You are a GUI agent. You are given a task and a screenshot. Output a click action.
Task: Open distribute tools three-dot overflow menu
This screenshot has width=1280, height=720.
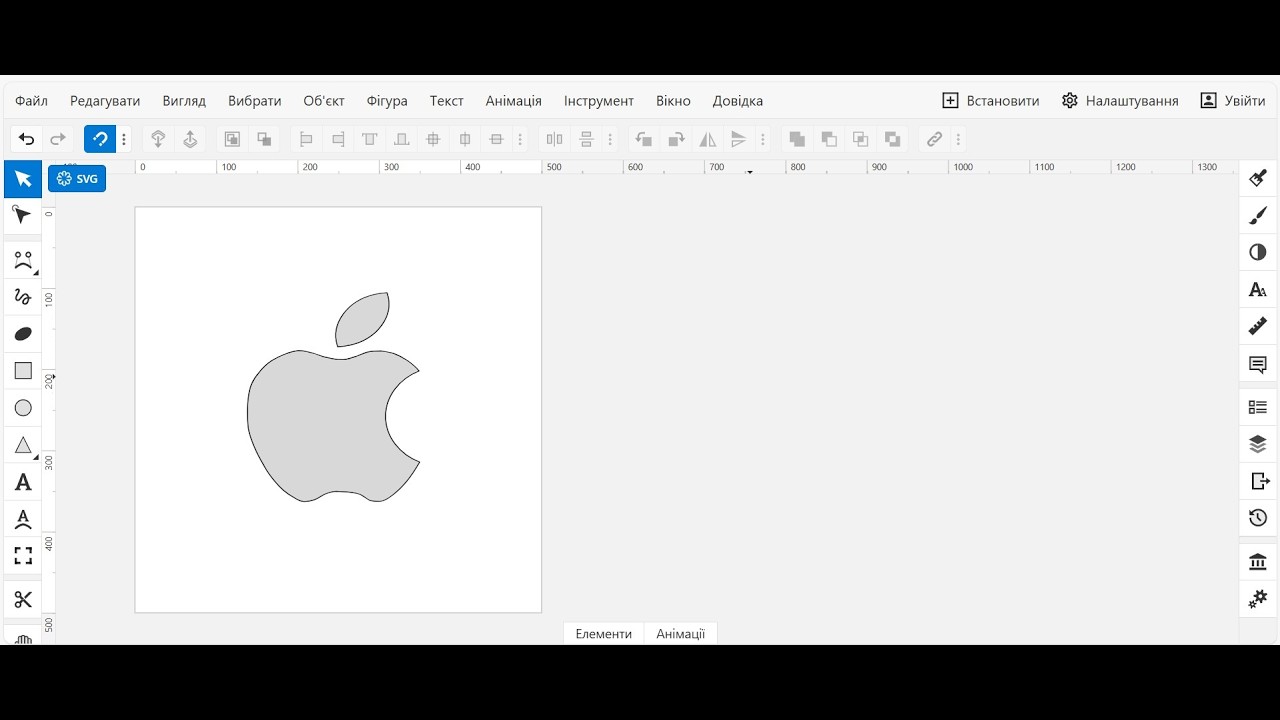(x=610, y=139)
